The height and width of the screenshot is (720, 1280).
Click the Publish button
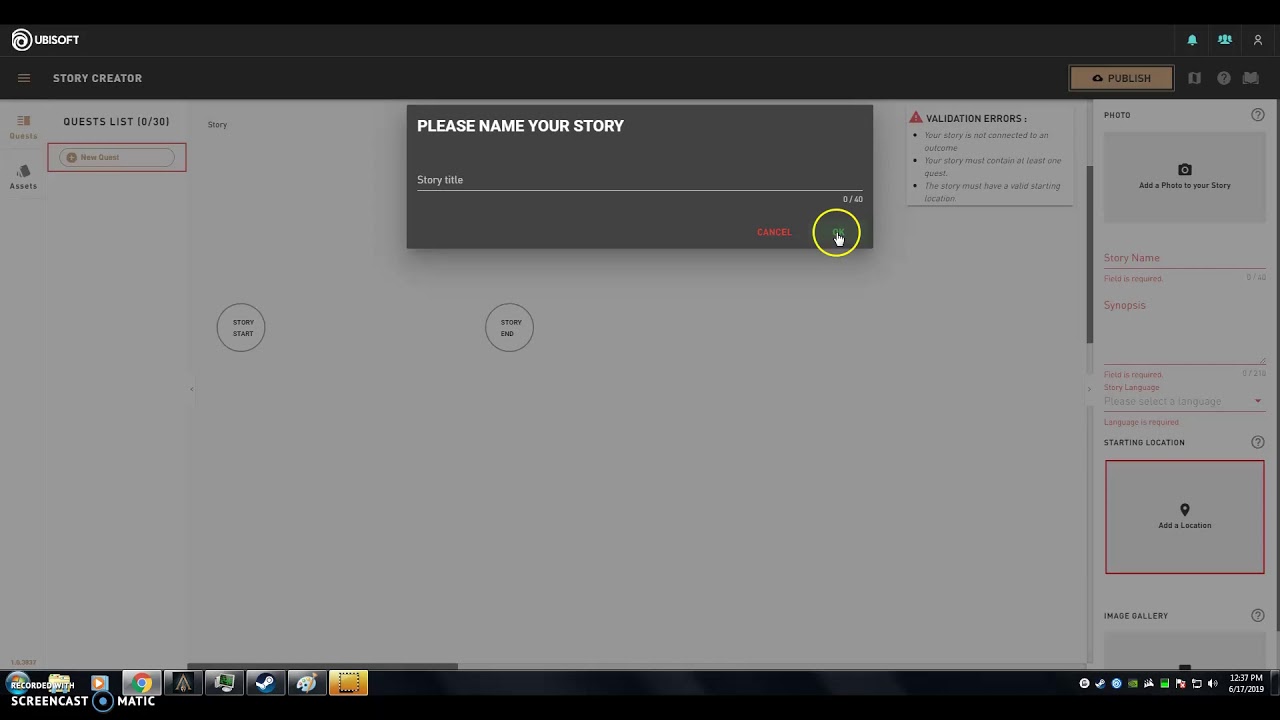tap(1121, 78)
